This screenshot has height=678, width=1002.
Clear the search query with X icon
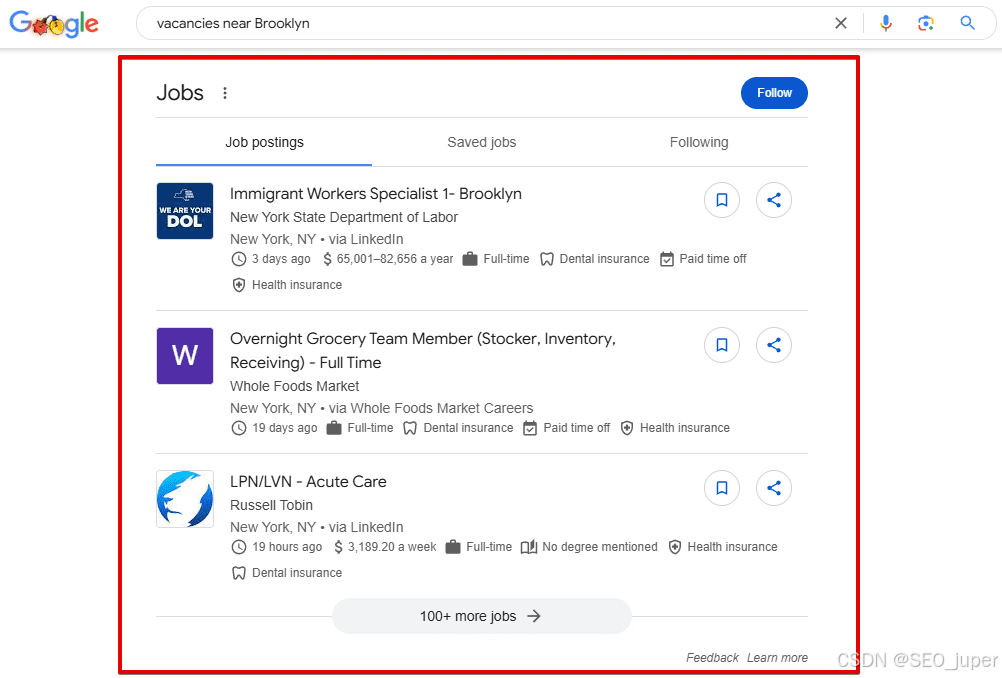(841, 24)
